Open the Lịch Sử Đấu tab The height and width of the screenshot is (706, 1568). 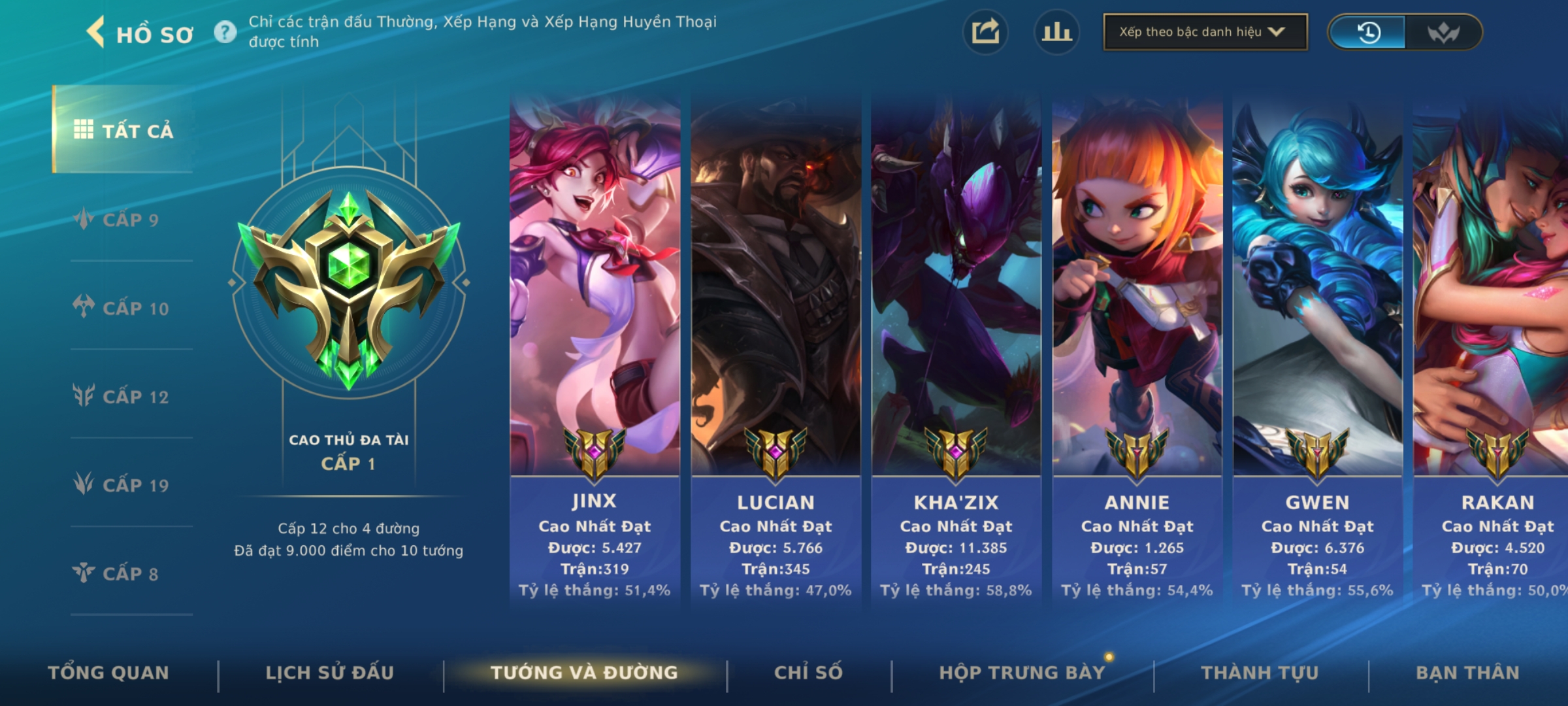pos(330,673)
